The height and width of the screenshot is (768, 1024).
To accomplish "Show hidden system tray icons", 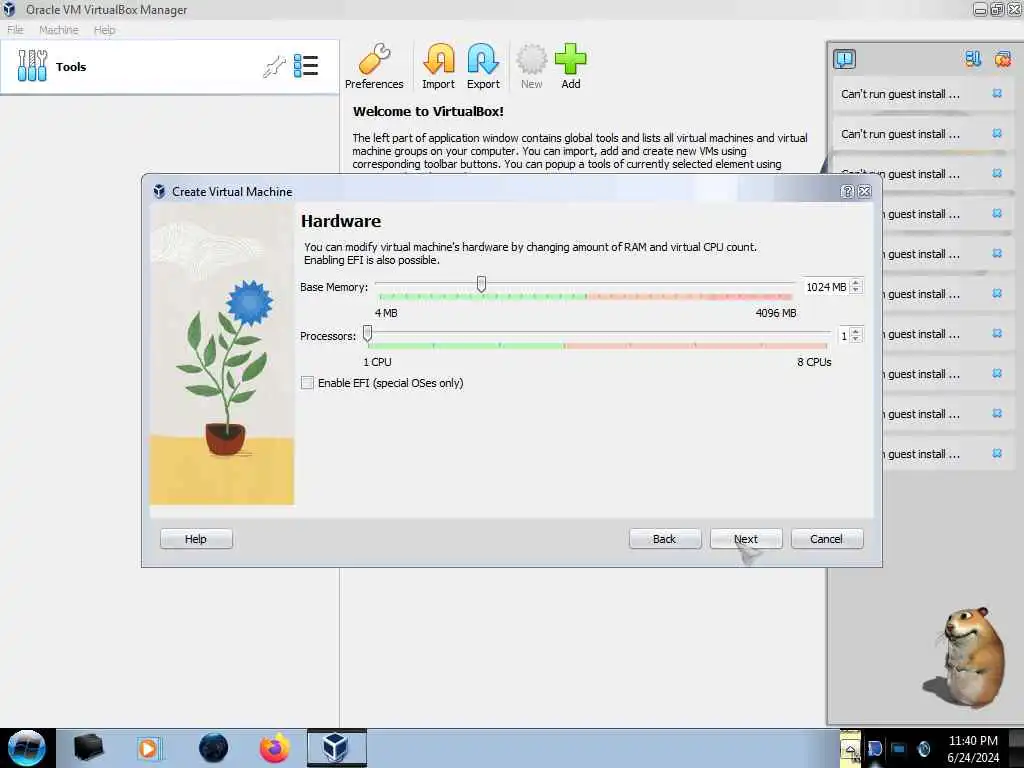I will coord(850,750).
